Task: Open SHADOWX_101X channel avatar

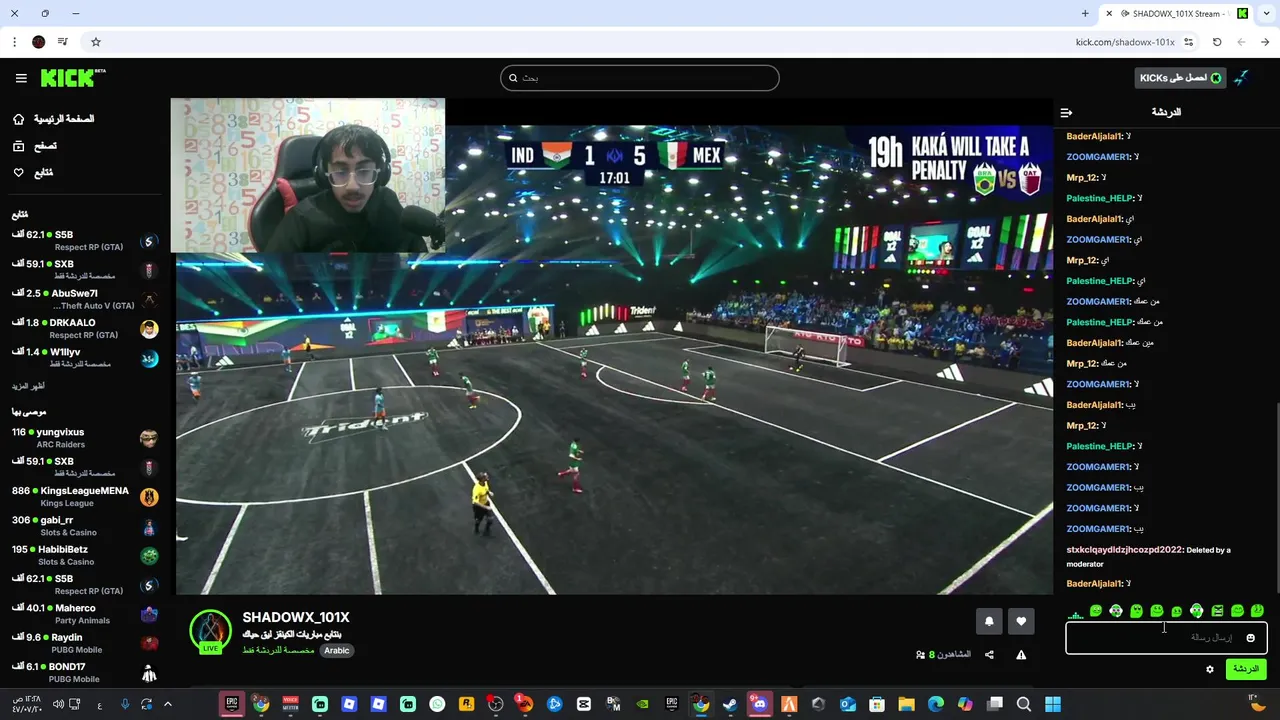Action: (210, 632)
